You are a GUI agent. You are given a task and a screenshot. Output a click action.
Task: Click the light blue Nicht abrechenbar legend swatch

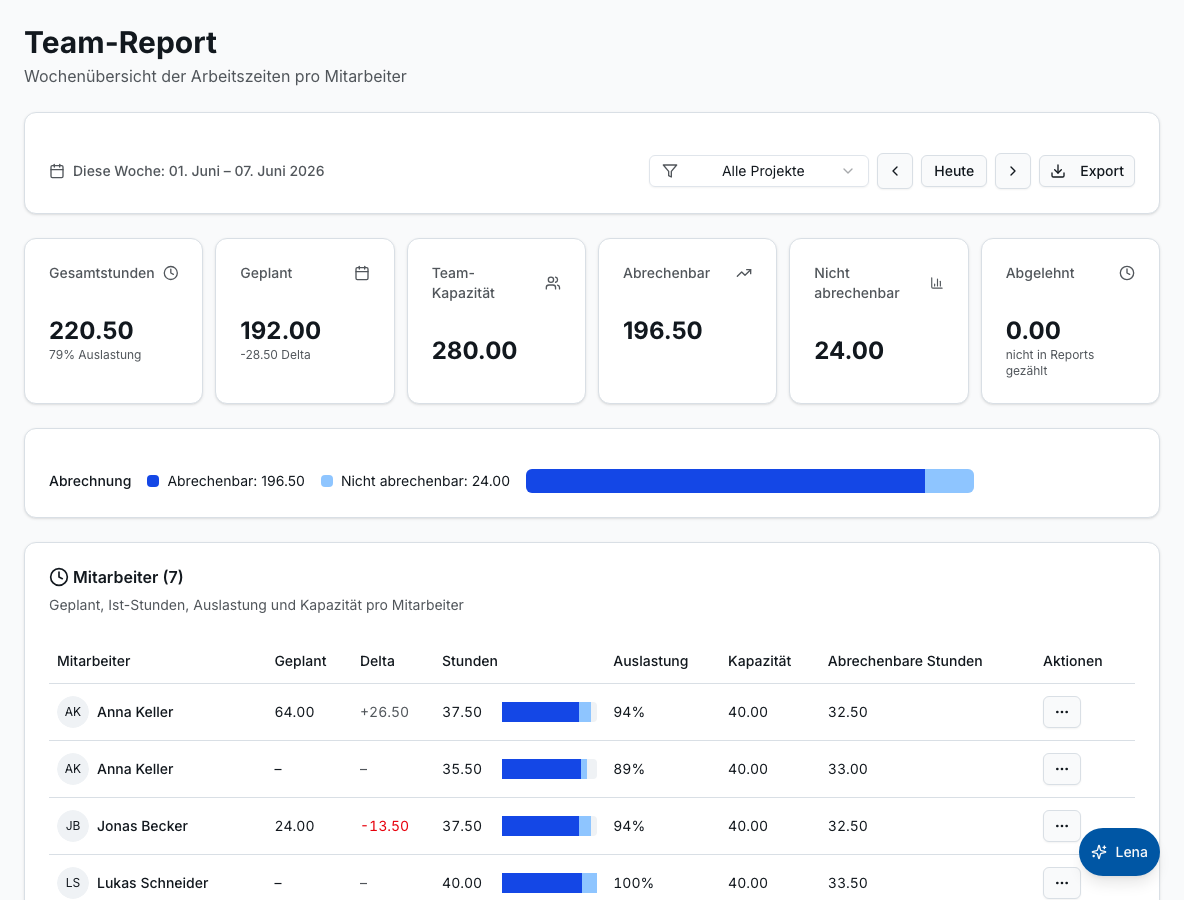click(x=327, y=481)
